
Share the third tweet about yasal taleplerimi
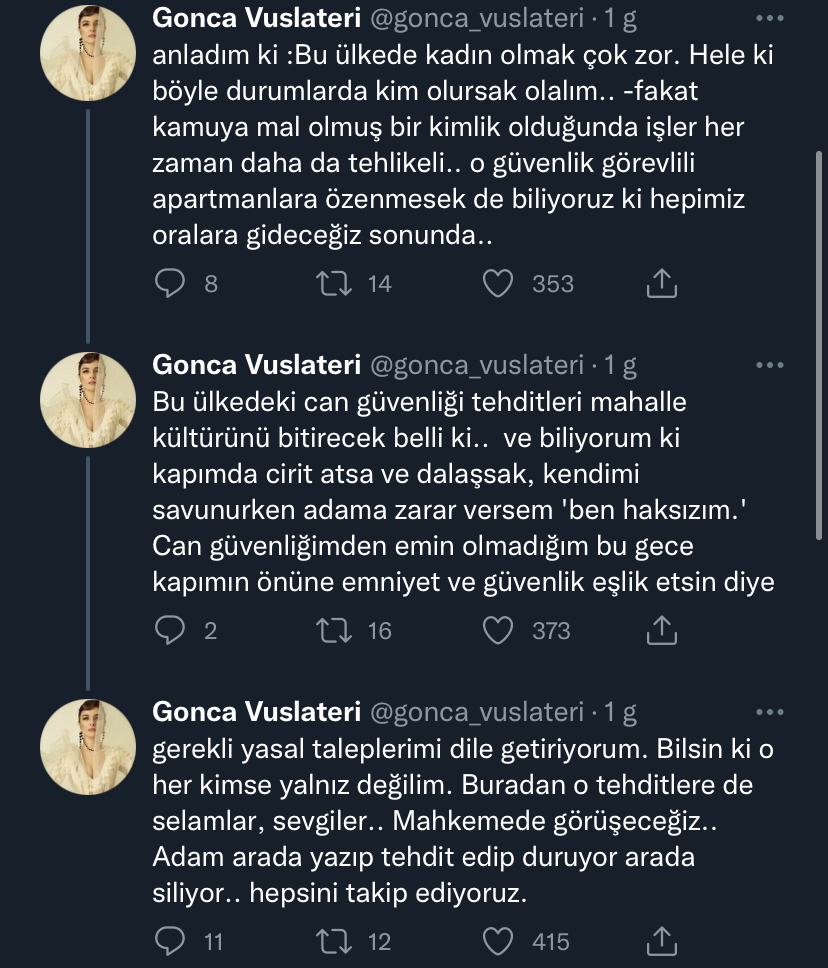coord(662,941)
